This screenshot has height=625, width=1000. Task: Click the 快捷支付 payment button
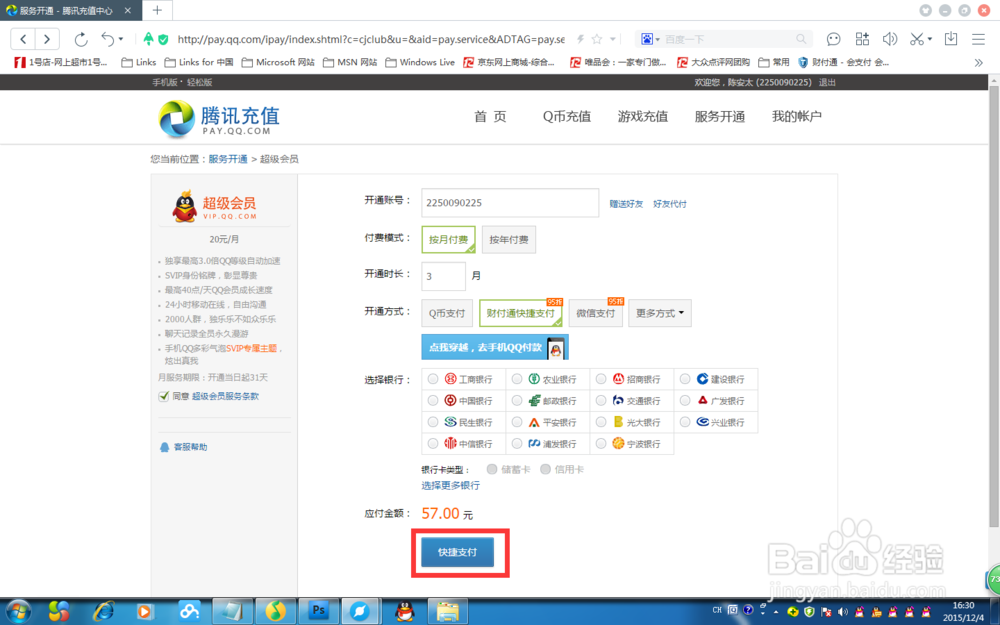click(x=459, y=551)
